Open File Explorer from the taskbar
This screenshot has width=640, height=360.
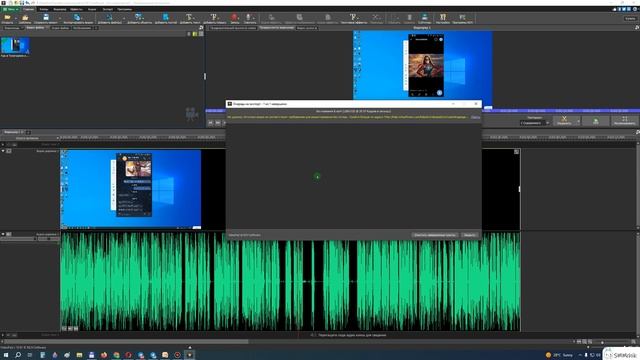[x=79, y=355]
